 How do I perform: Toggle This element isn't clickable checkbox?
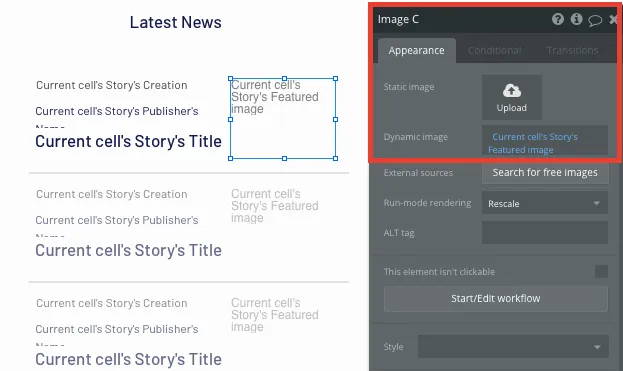[x=601, y=272]
